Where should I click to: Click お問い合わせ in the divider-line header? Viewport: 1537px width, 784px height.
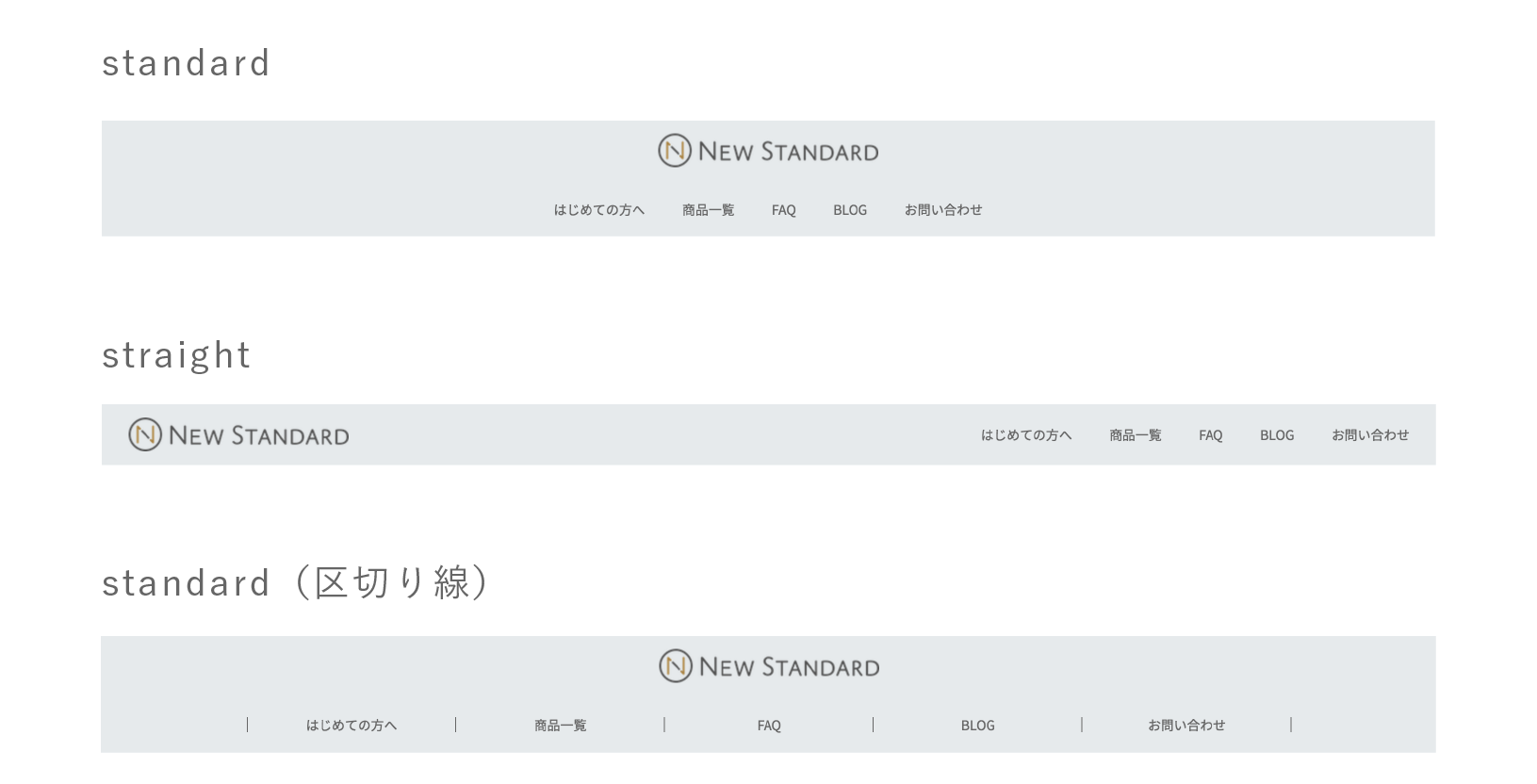[1185, 726]
